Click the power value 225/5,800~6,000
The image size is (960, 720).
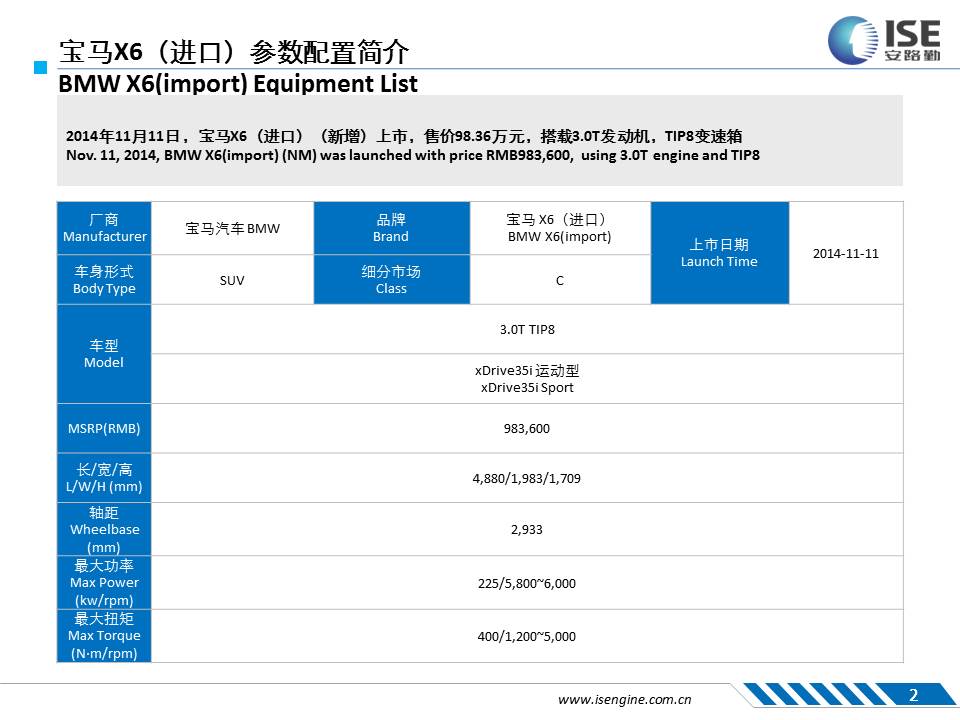527,583
